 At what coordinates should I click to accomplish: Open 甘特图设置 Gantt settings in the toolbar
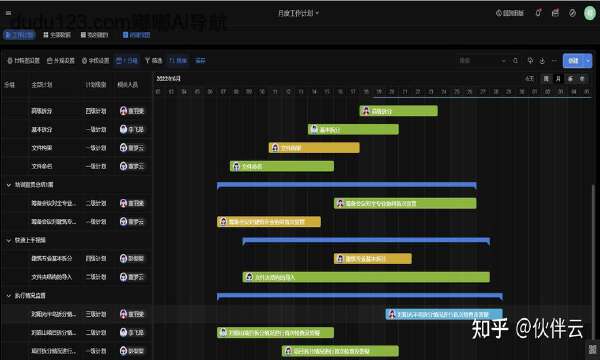click(23, 60)
